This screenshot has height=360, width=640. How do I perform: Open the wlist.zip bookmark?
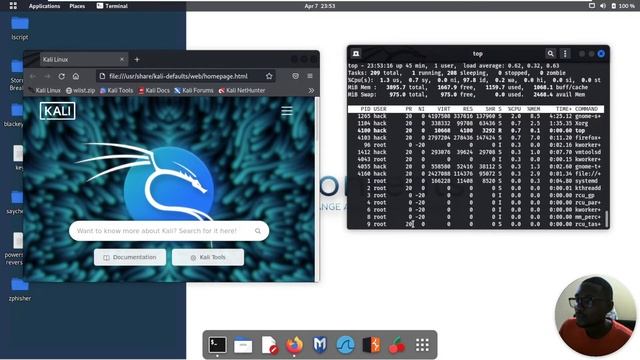tap(80, 91)
